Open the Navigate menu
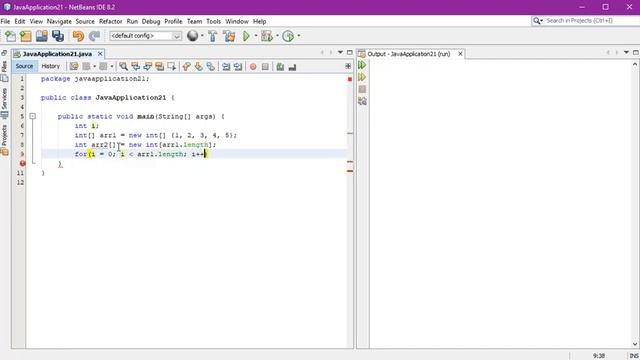640x360 pixels. 59,21
